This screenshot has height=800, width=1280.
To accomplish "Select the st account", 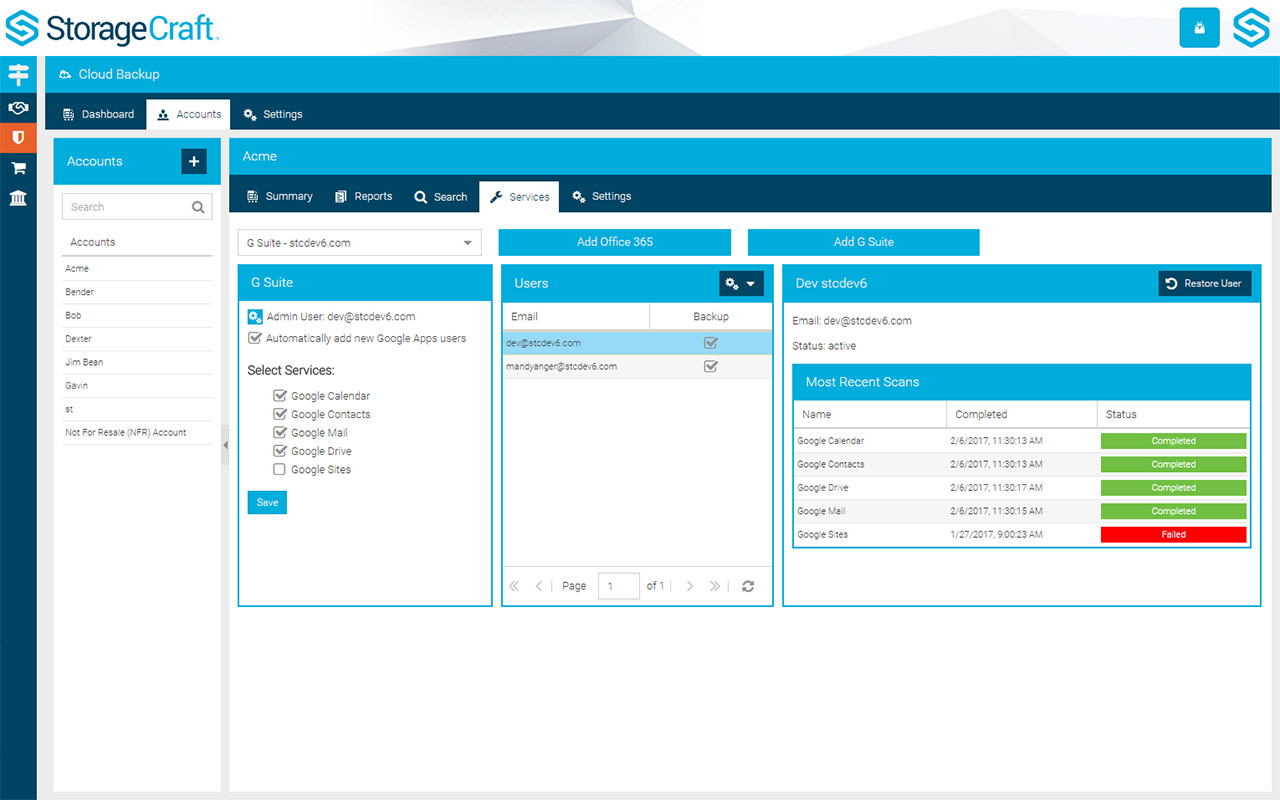I will [x=137, y=409].
